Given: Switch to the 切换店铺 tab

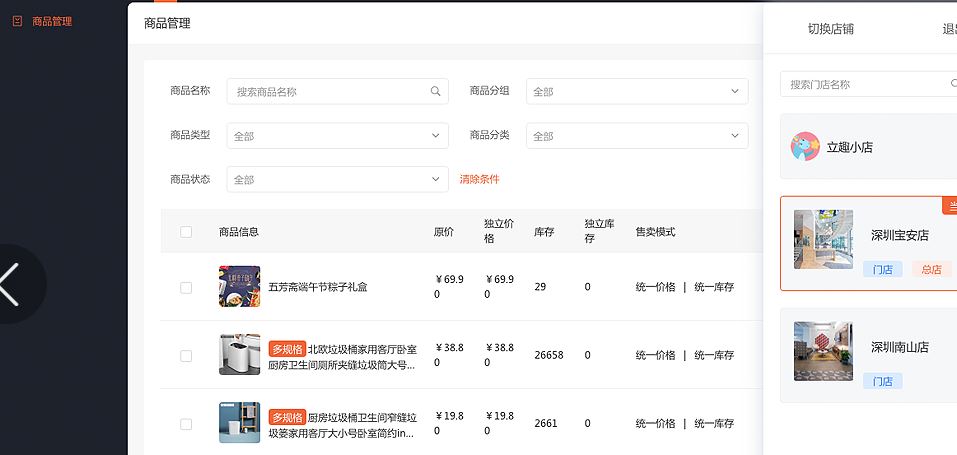Looking at the screenshot, I should point(830,29).
